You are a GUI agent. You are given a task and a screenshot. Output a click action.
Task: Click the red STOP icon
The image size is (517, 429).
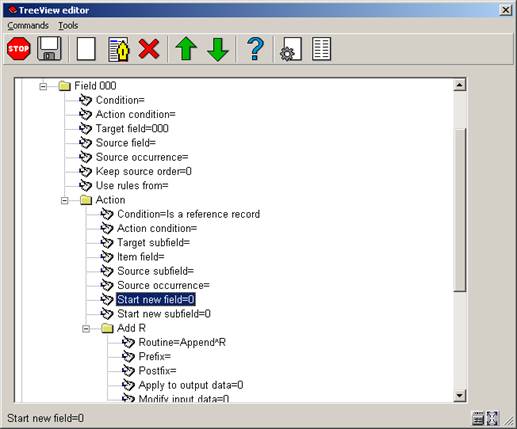(x=19, y=49)
